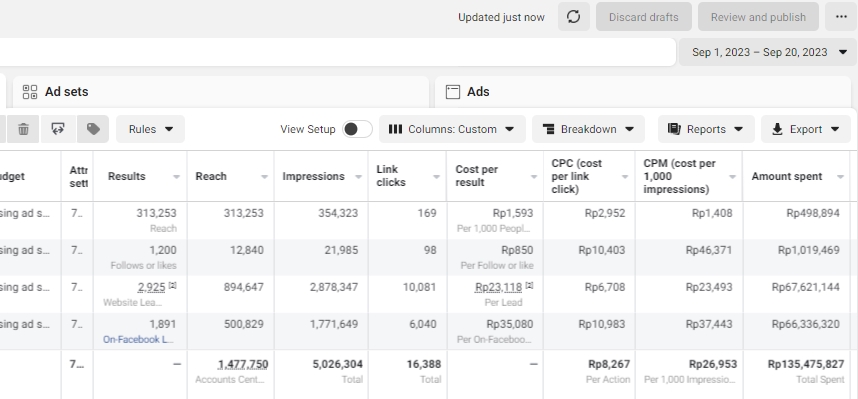Click the preview share icon in toolbar
This screenshot has height=399, width=858.
pos(58,129)
